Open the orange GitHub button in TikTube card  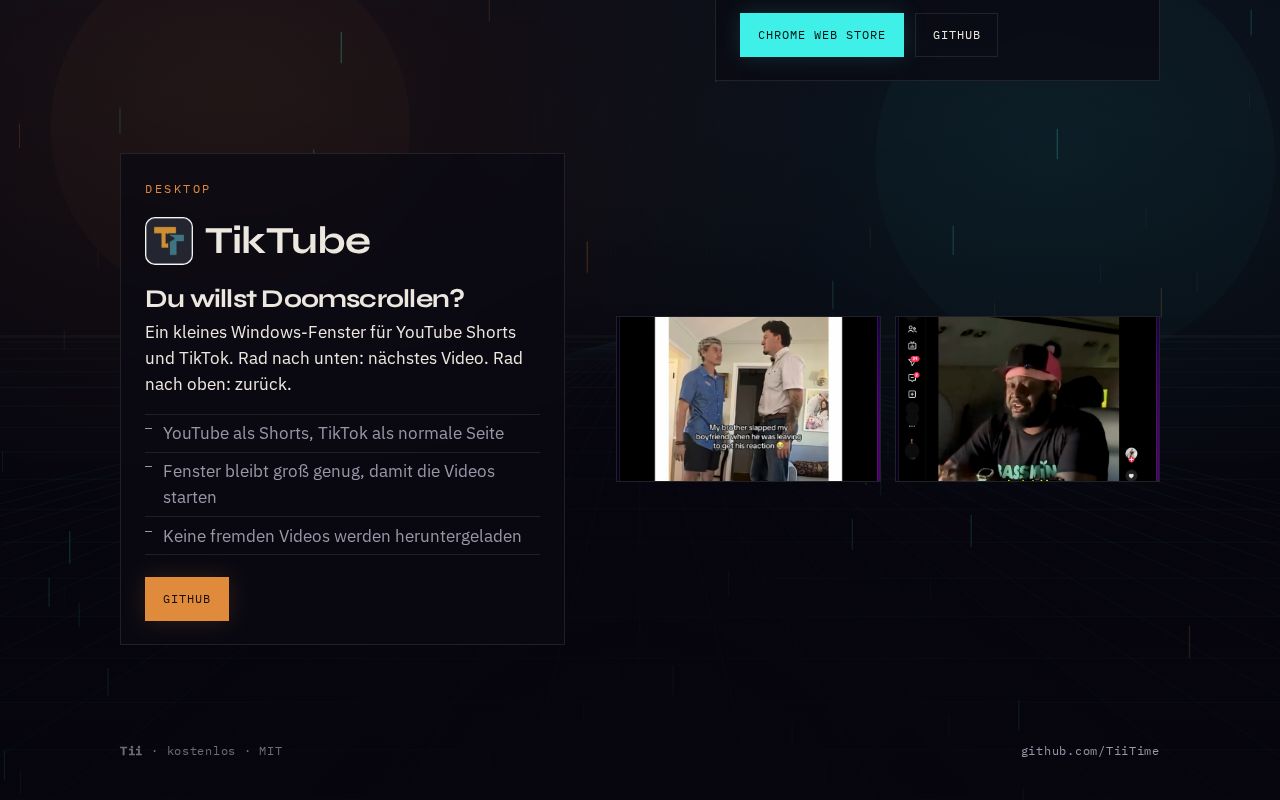(x=187, y=599)
